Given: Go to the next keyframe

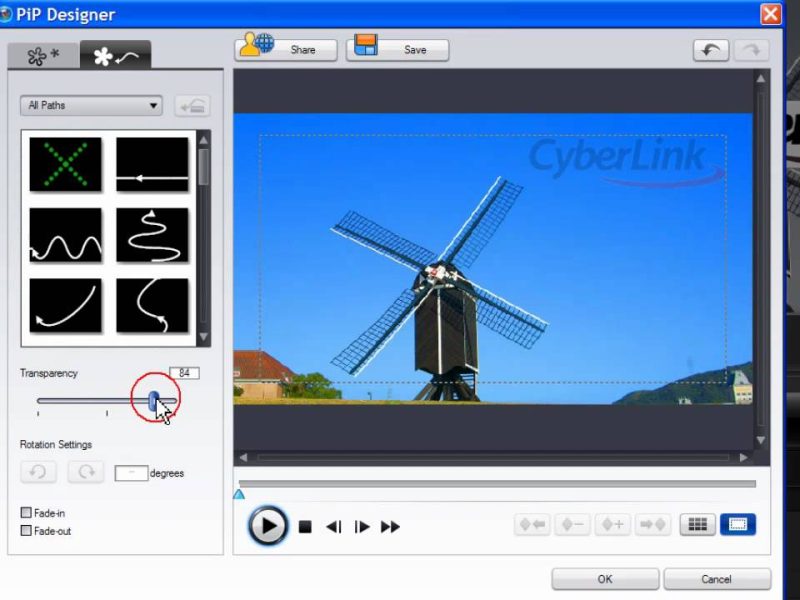Looking at the screenshot, I should pyautogui.click(x=653, y=524).
